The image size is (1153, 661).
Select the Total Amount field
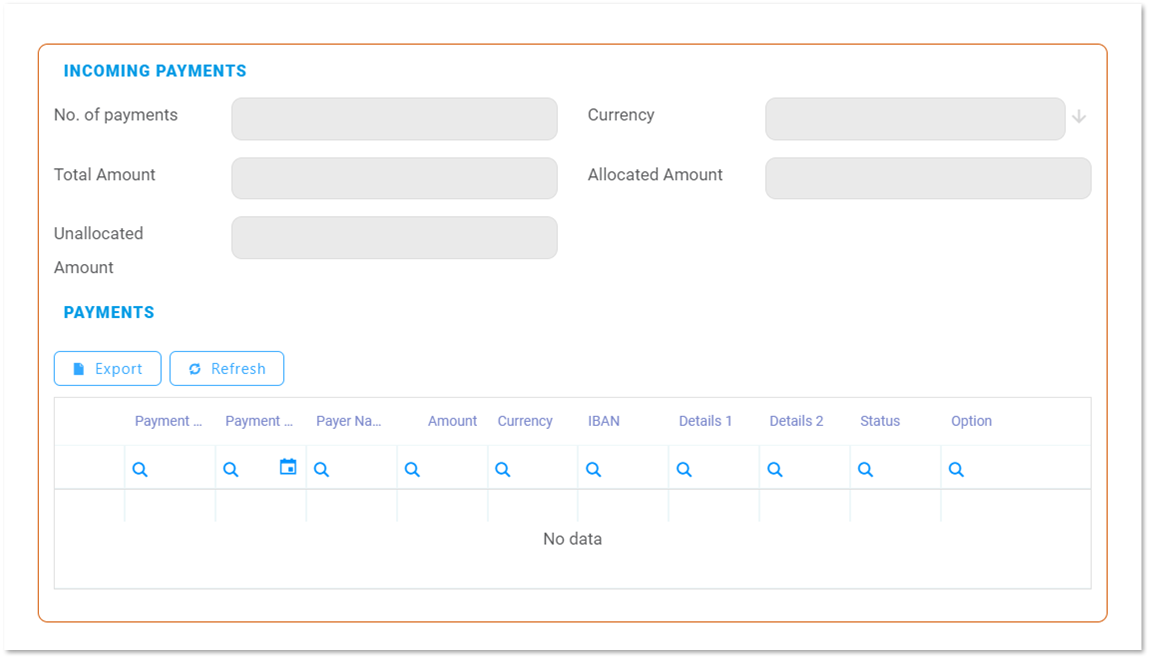coord(394,178)
